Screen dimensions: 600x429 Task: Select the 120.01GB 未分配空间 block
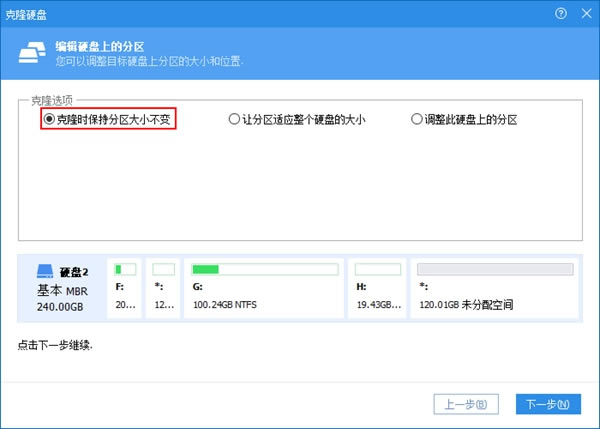point(494,288)
